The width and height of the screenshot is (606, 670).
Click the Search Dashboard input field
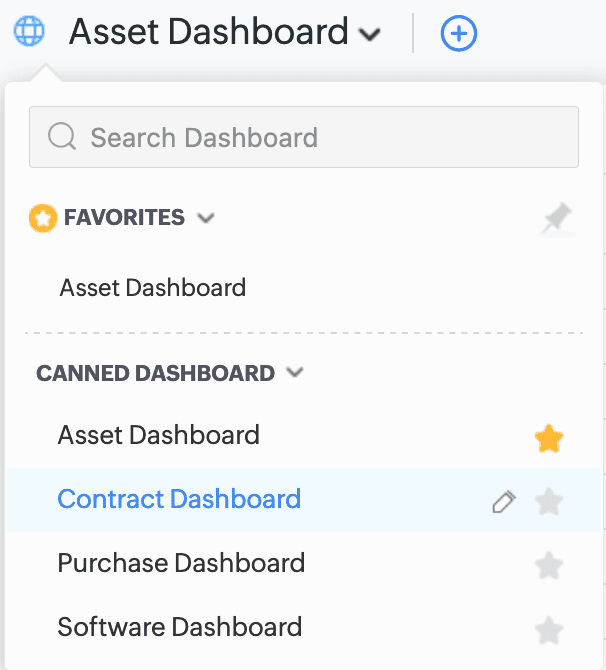(320, 137)
